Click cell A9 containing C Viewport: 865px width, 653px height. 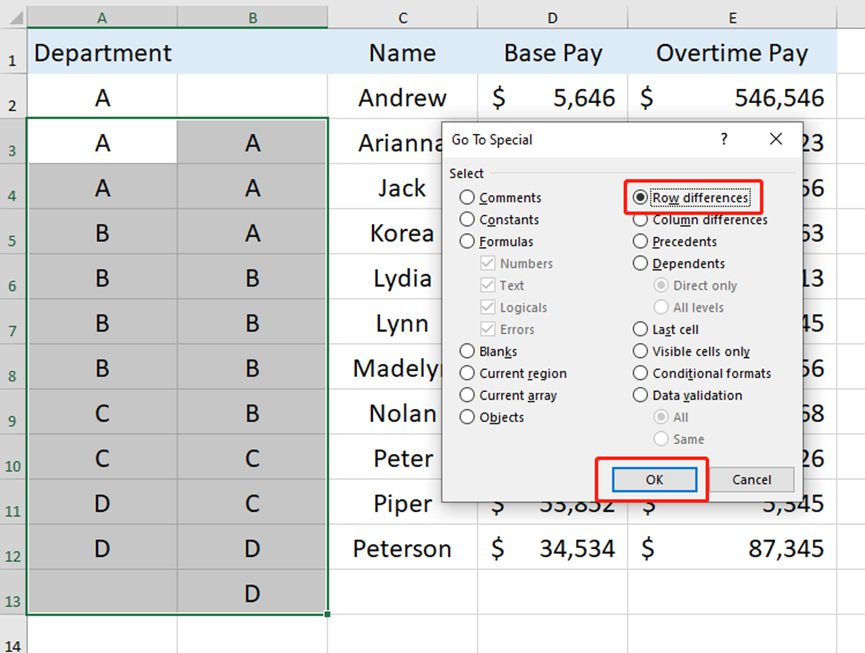pyautogui.click(x=102, y=412)
